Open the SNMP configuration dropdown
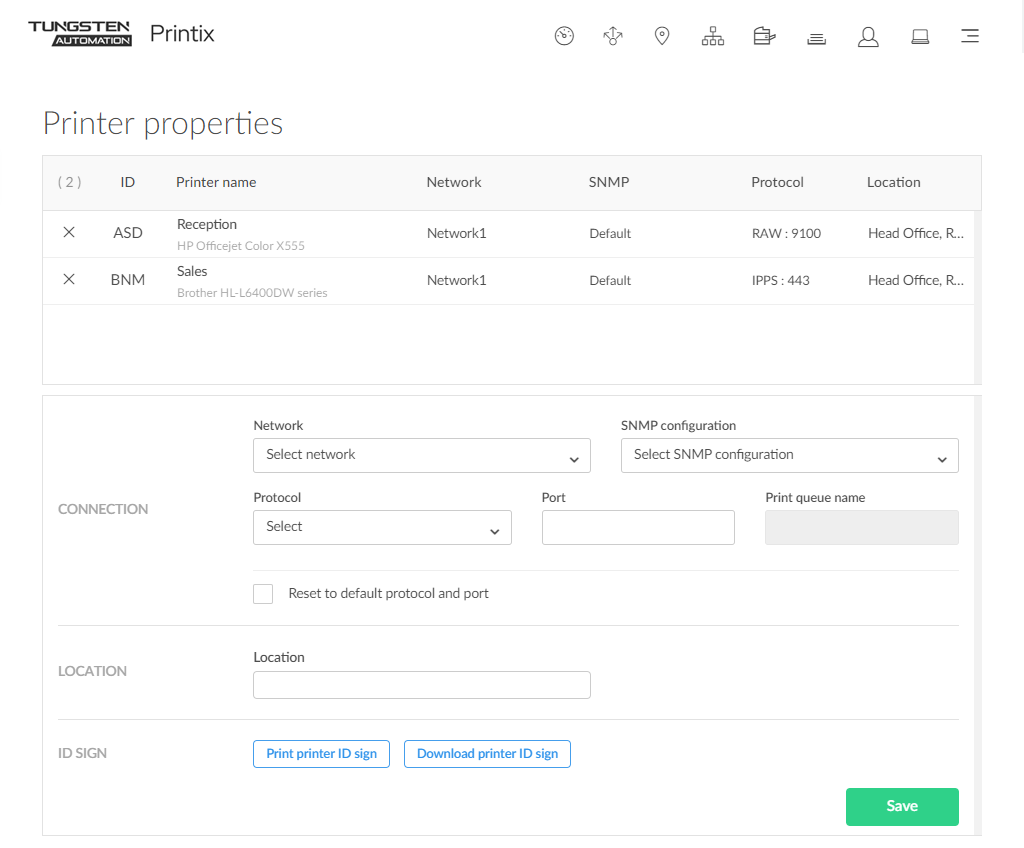 click(x=789, y=455)
